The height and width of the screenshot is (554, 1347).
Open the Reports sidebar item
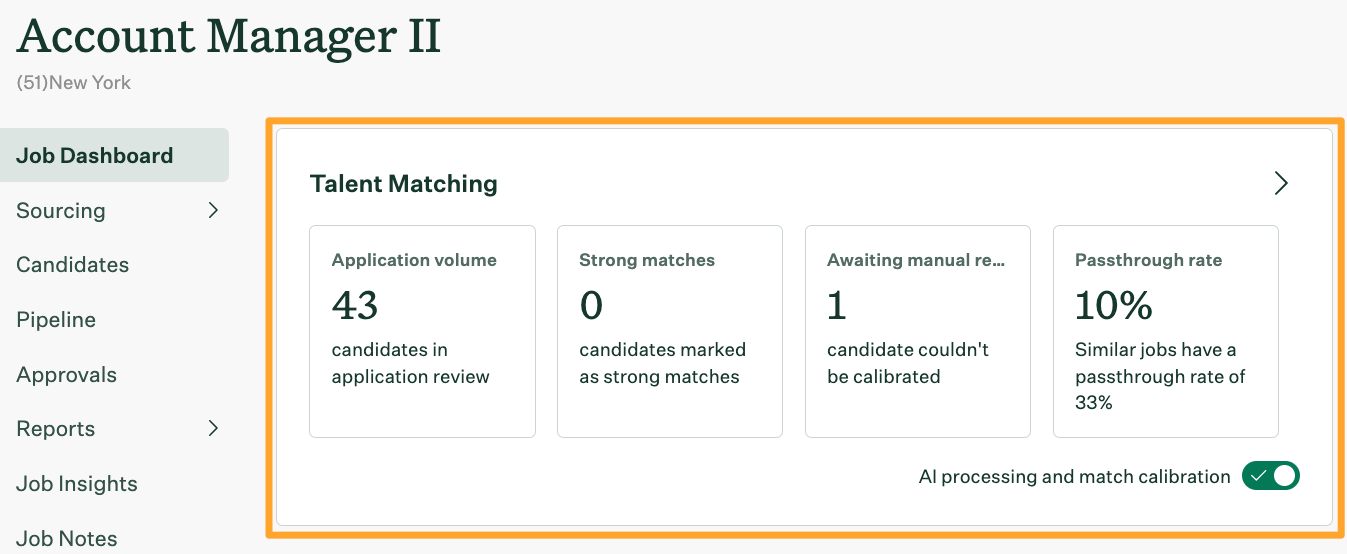(56, 429)
